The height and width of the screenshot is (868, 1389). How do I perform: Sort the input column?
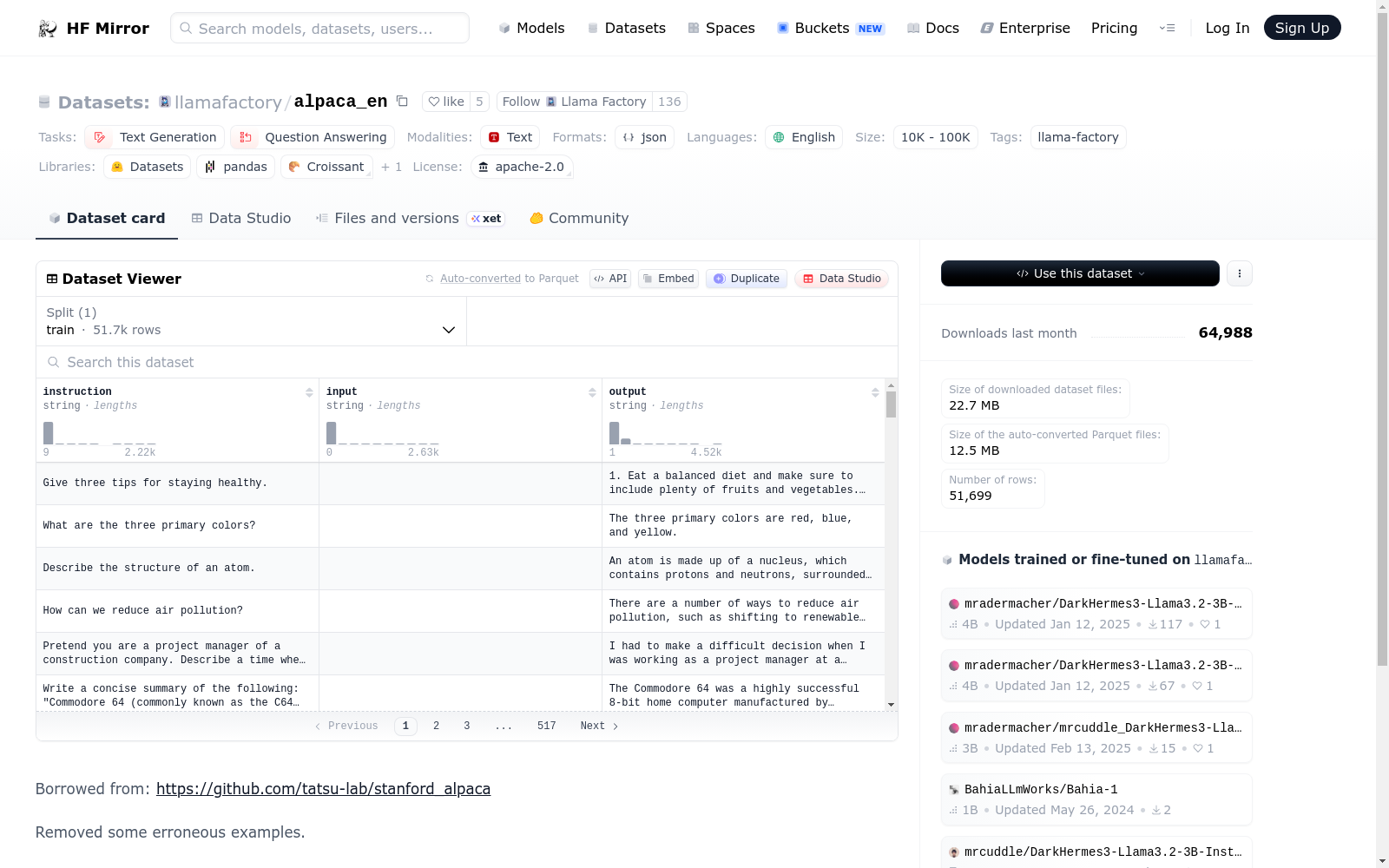click(x=592, y=392)
